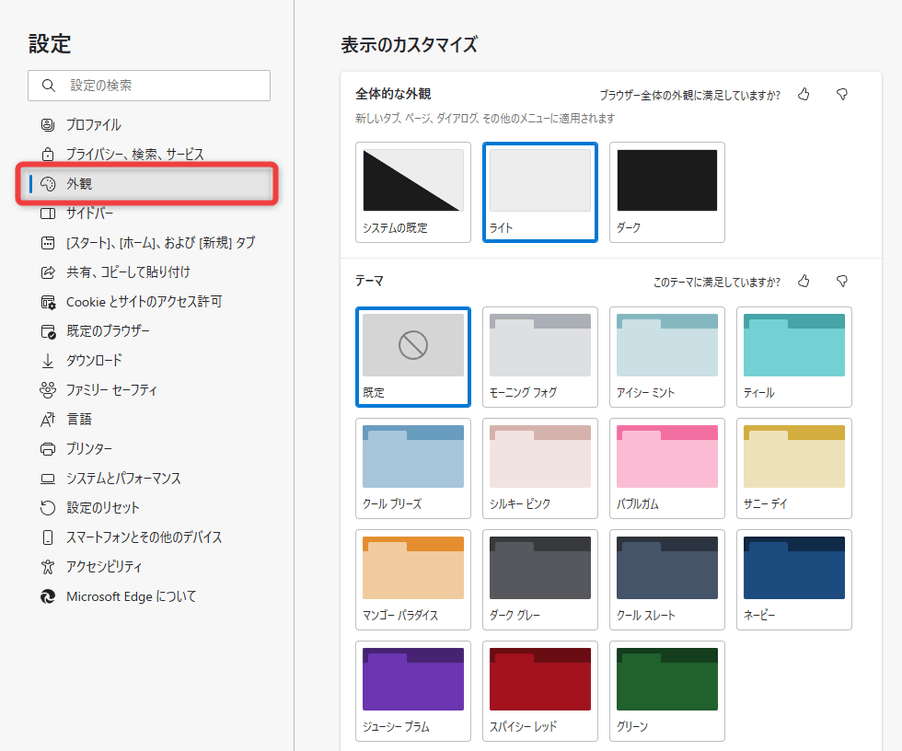The width and height of the screenshot is (902, 751).
Task: Apply the モーニング フォグ theme
Action: coord(540,357)
